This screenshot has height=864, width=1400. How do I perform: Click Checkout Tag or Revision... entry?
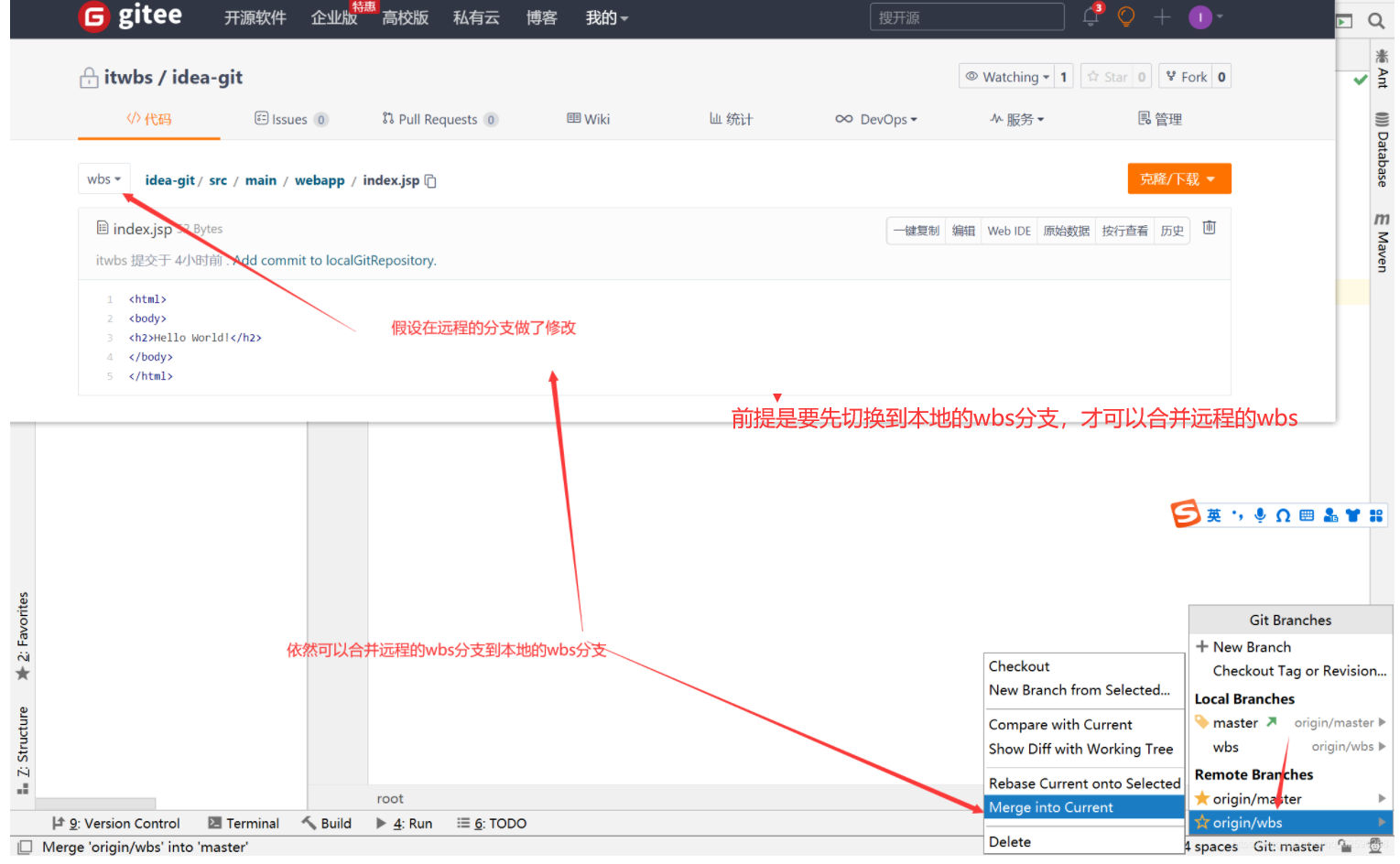(1290, 671)
